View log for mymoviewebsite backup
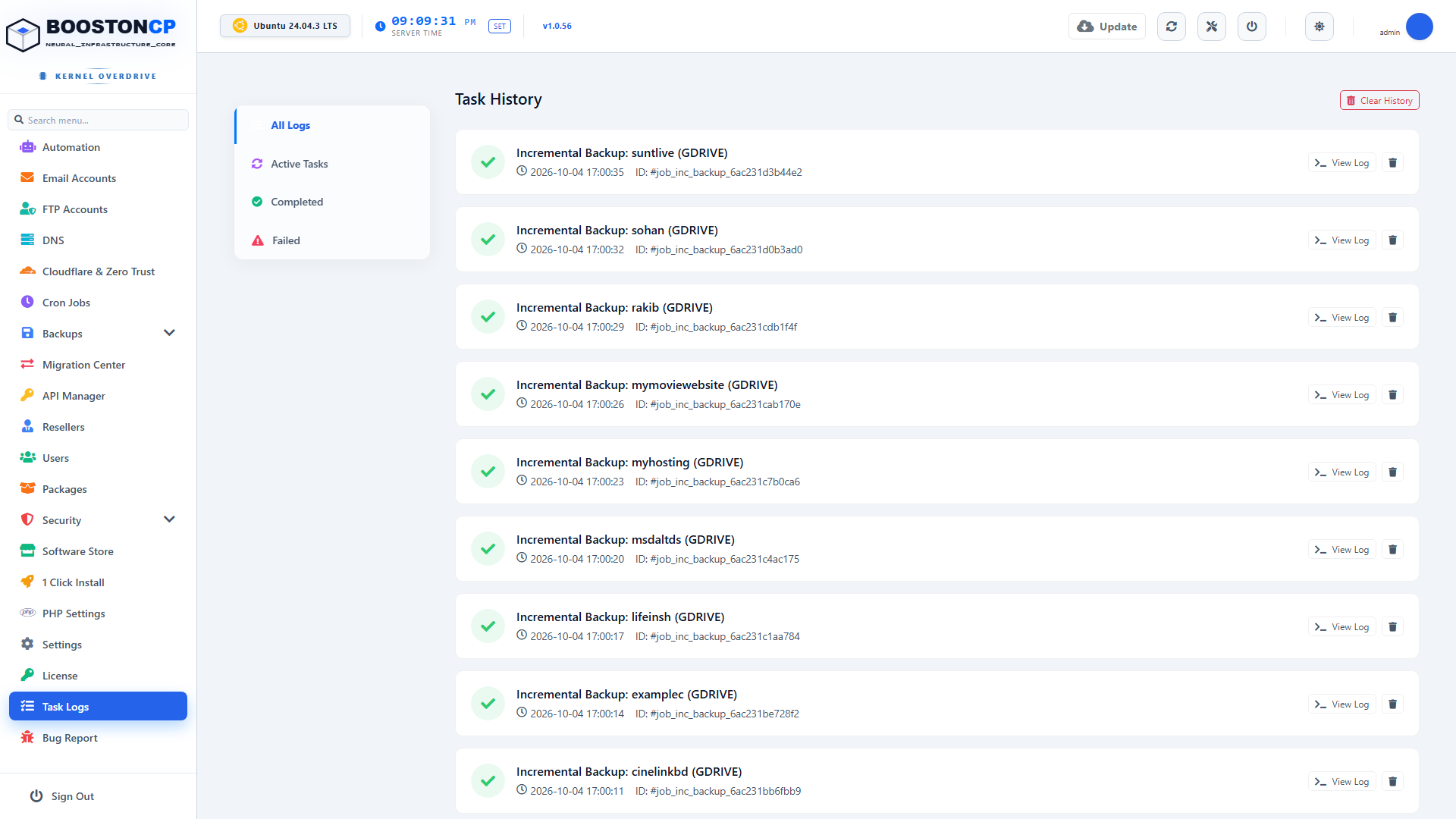This screenshot has width=1456, height=819. click(1341, 395)
